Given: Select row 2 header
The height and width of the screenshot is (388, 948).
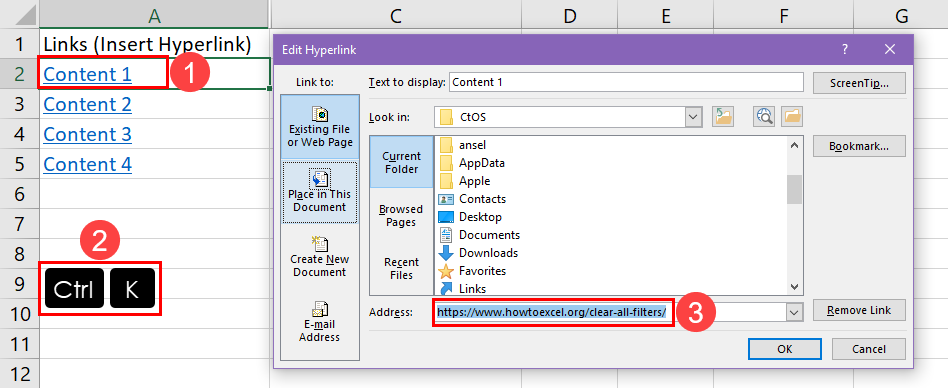Looking at the screenshot, I should 19,74.
